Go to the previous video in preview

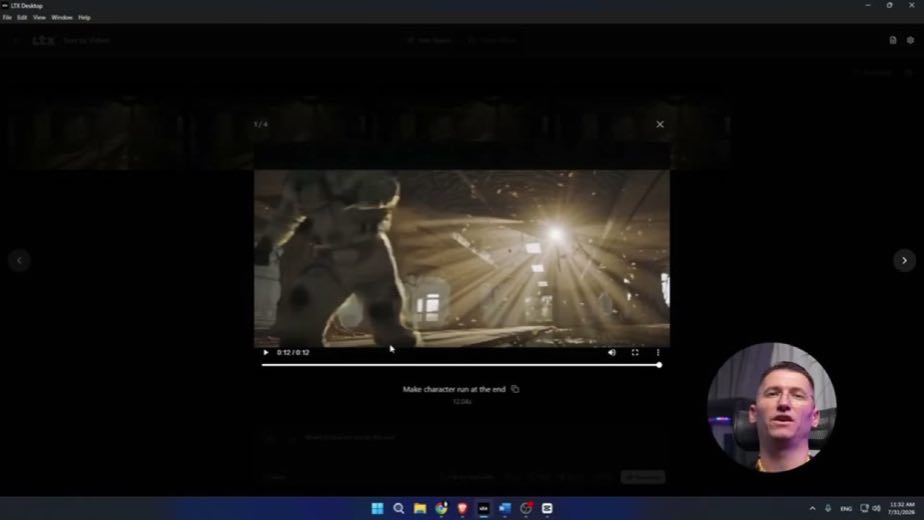pyautogui.click(x=19, y=260)
